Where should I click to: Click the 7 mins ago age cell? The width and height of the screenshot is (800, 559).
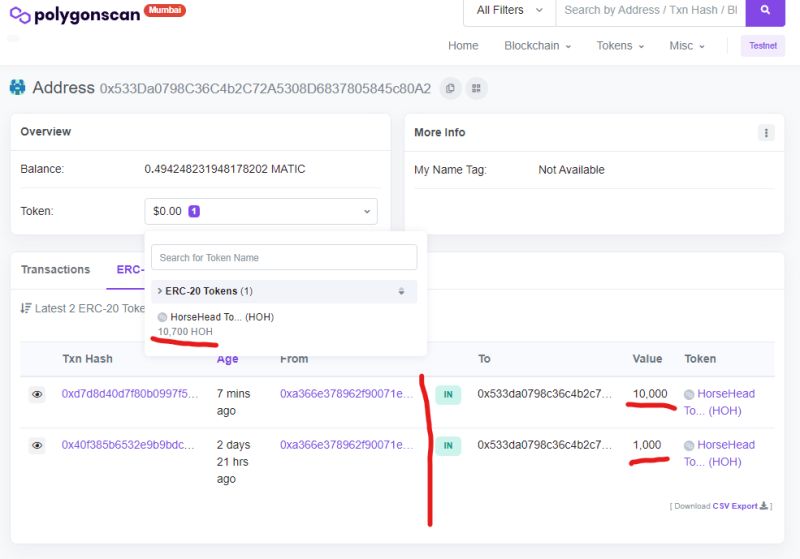point(233,402)
